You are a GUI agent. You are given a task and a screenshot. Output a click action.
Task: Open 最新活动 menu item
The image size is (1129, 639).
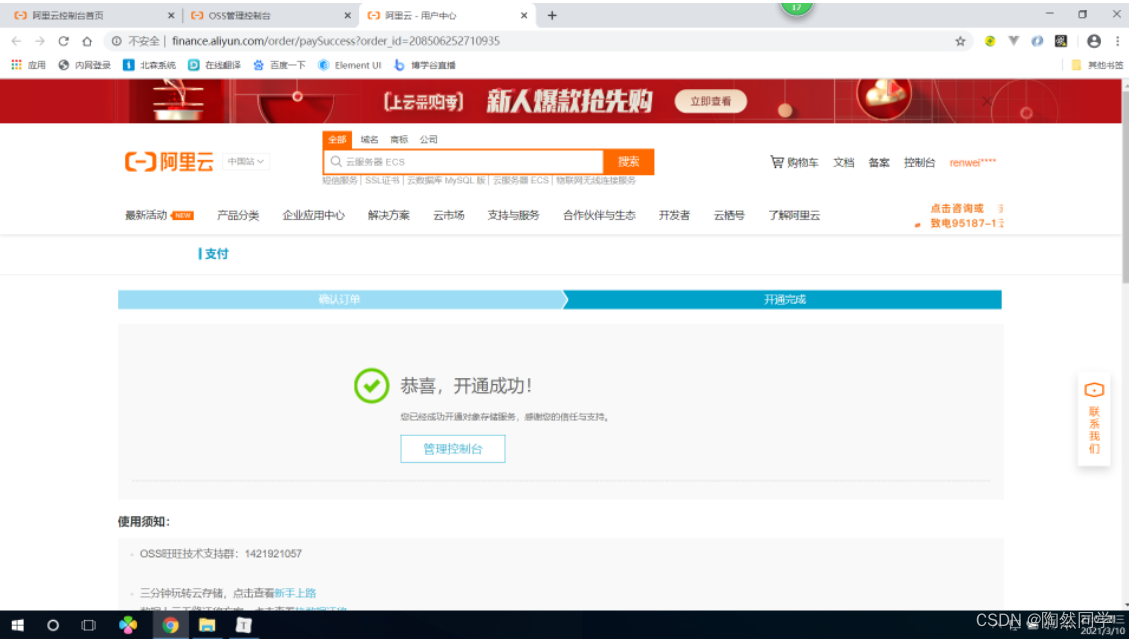pos(158,215)
